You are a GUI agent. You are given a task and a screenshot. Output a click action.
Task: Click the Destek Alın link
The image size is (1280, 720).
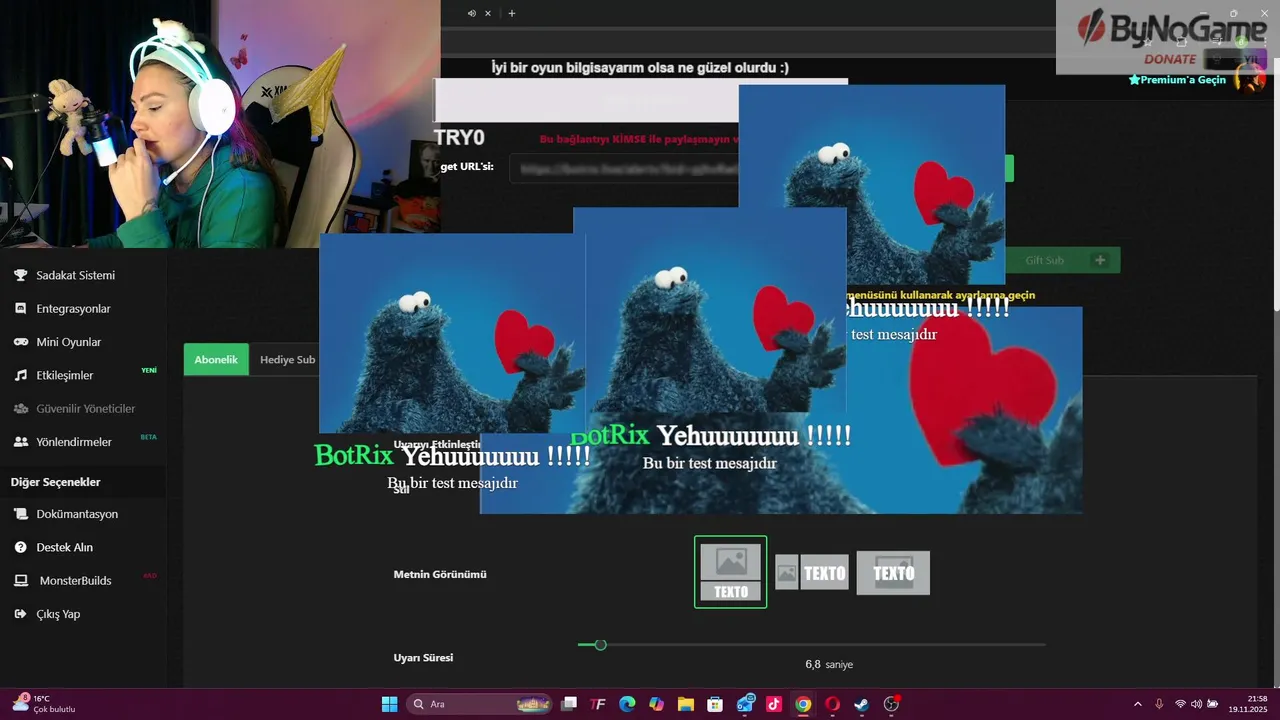65,547
